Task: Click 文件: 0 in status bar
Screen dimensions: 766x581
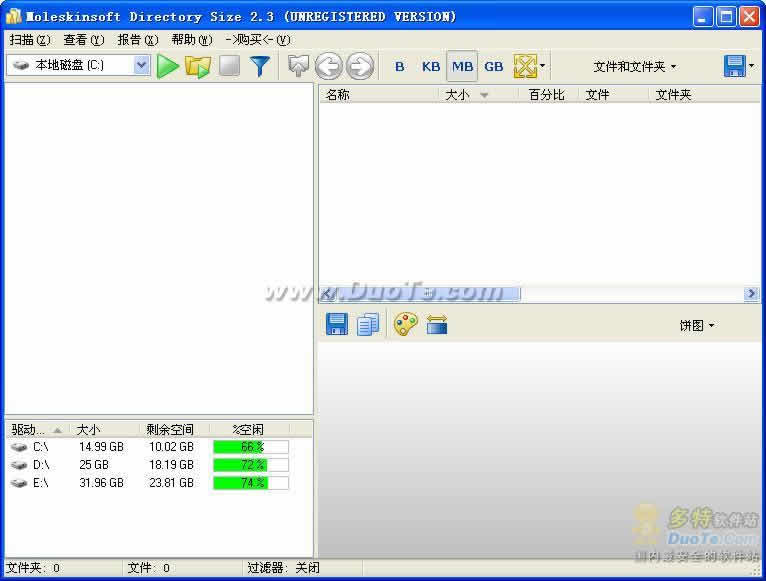Action: tap(149, 568)
